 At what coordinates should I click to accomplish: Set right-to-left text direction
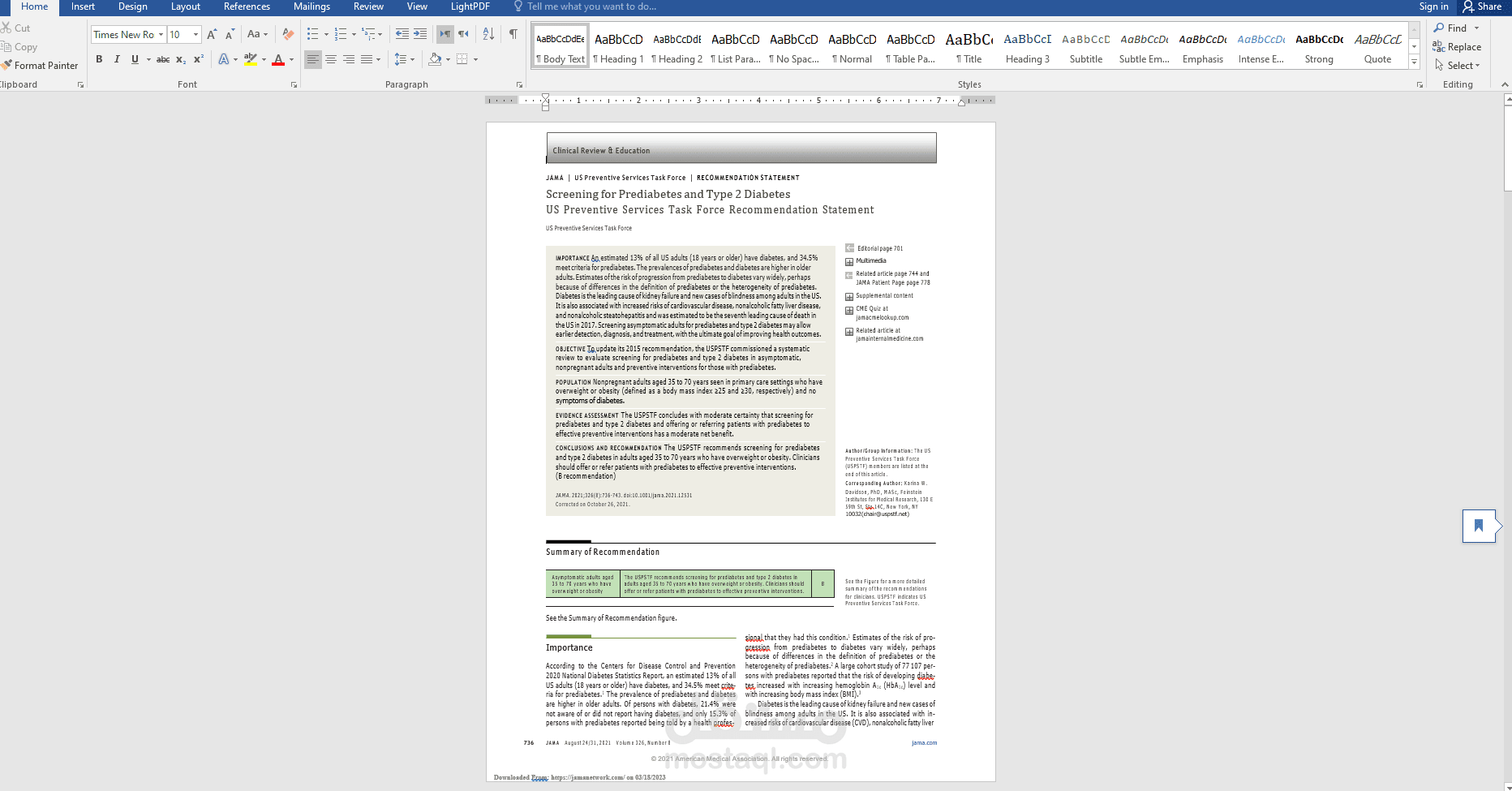tap(463, 34)
